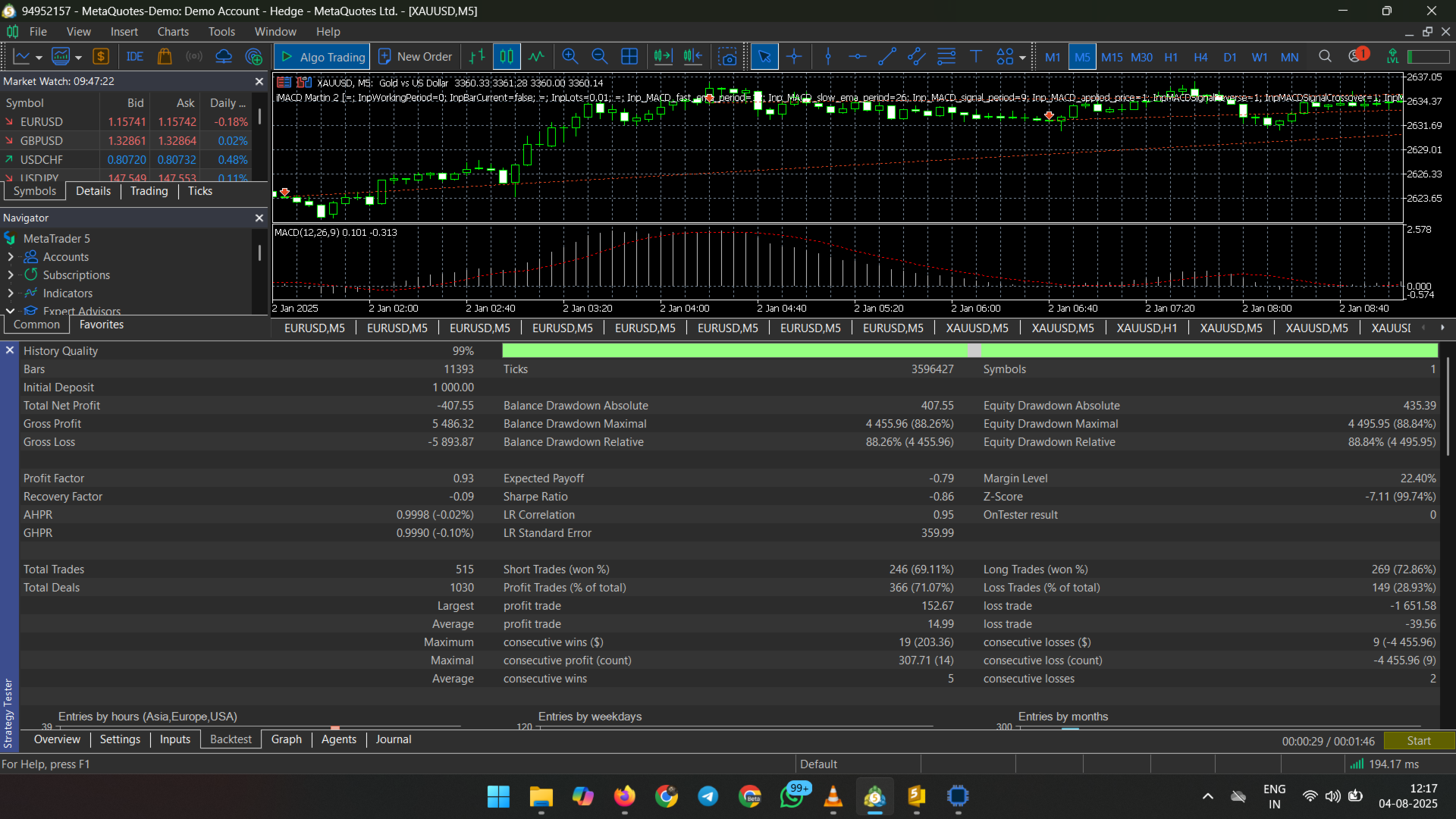
Task: Click the green LVL icon
Action: [x=1392, y=57]
